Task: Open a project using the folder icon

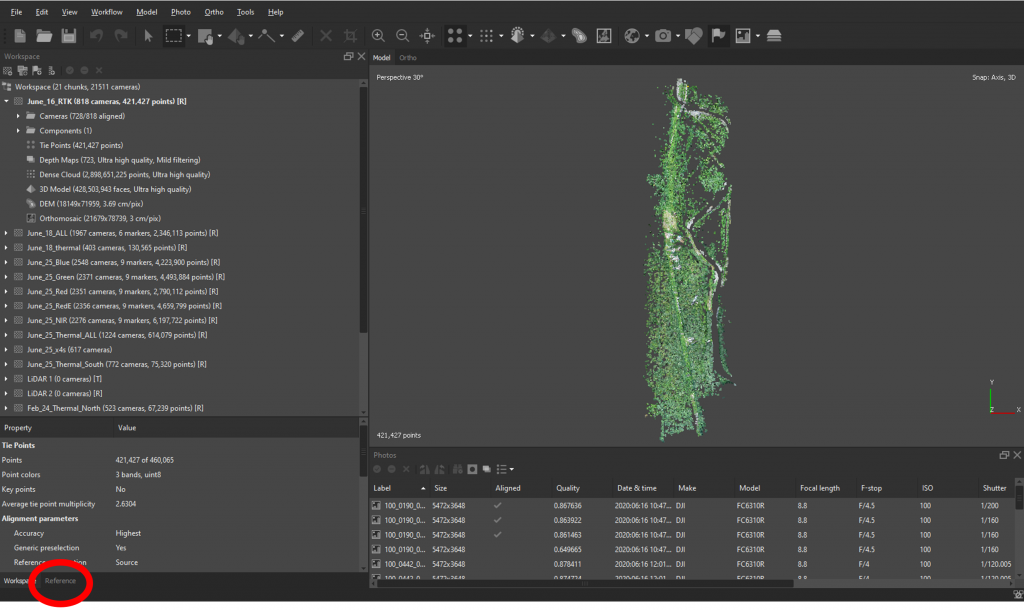Action: click(x=43, y=35)
